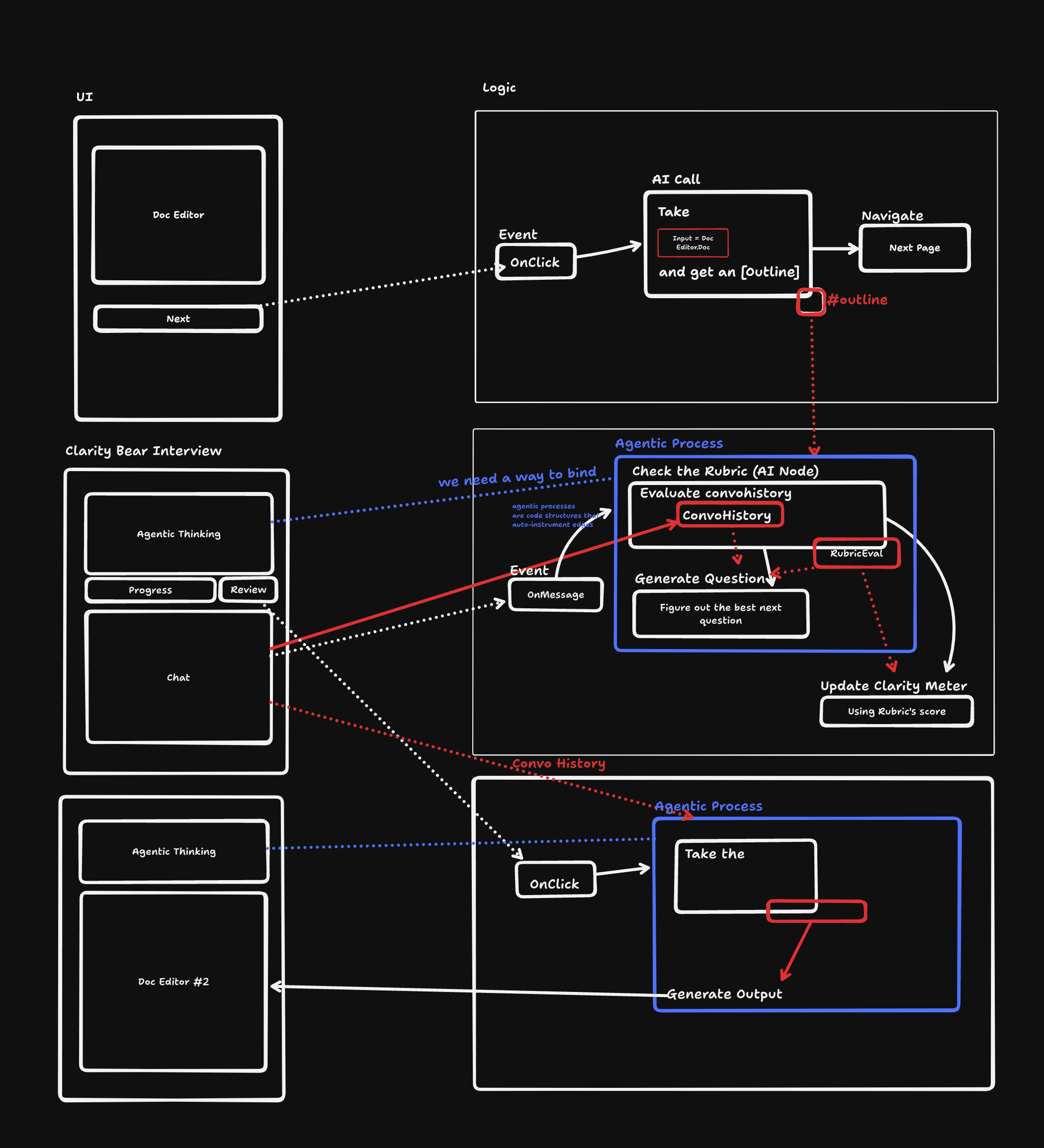This screenshot has width=1044, height=1148.
Task: Select the "Clarity Bear Interview" heading
Action: 144,451
